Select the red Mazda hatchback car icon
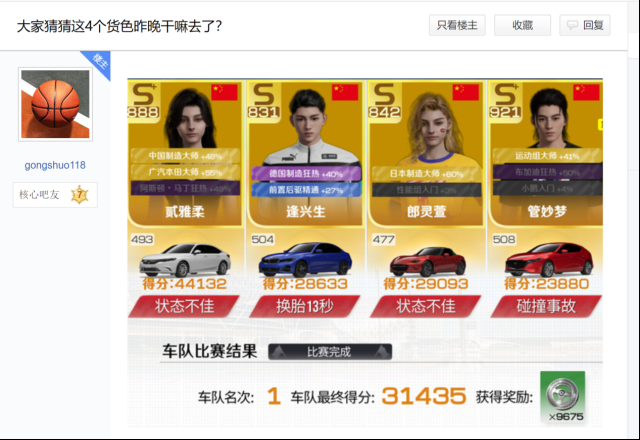Viewport: 640px width, 440px height. tap(549, 260)
